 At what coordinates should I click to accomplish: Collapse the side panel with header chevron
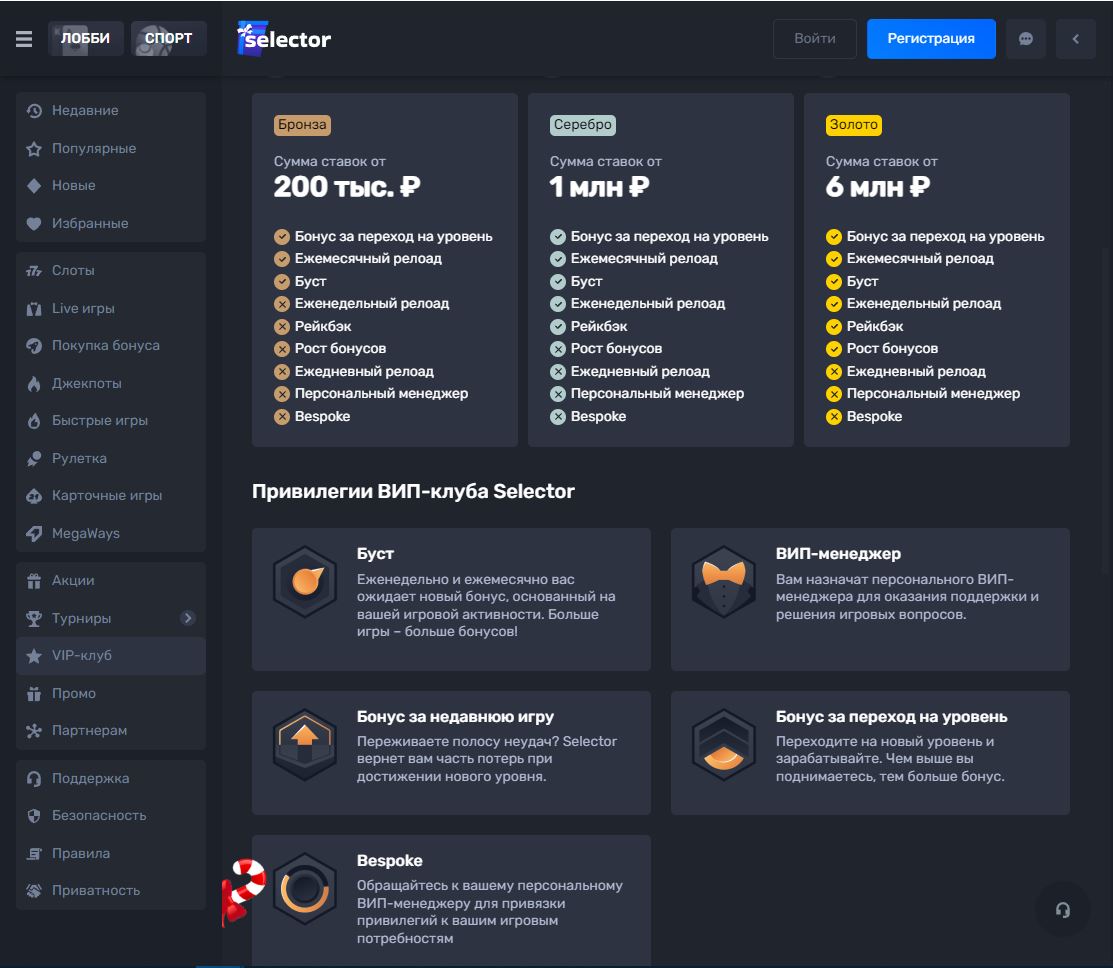pyautogui.click(x=1076, y=39)
